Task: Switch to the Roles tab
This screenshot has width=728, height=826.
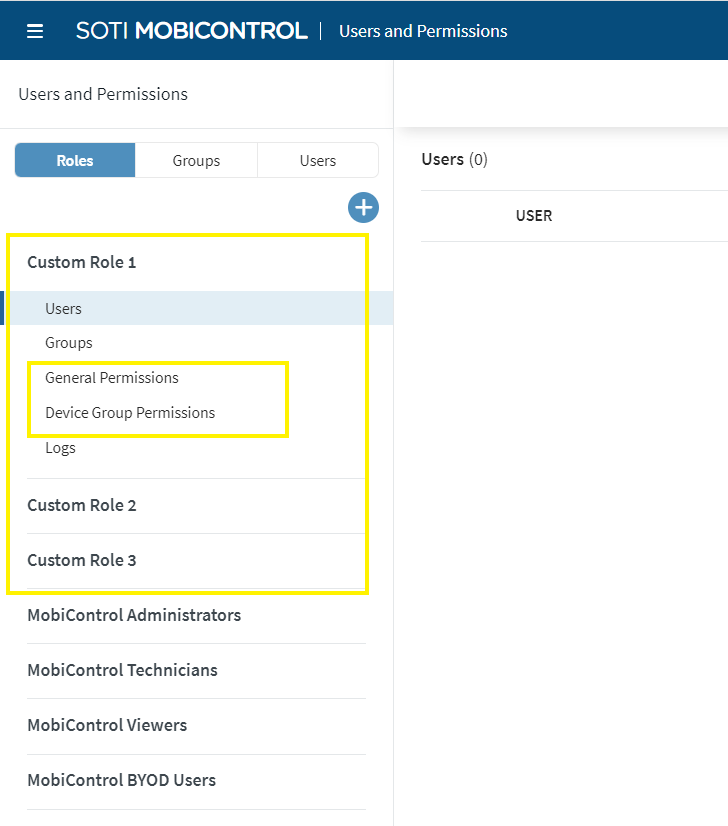Action: click(75, 160)
